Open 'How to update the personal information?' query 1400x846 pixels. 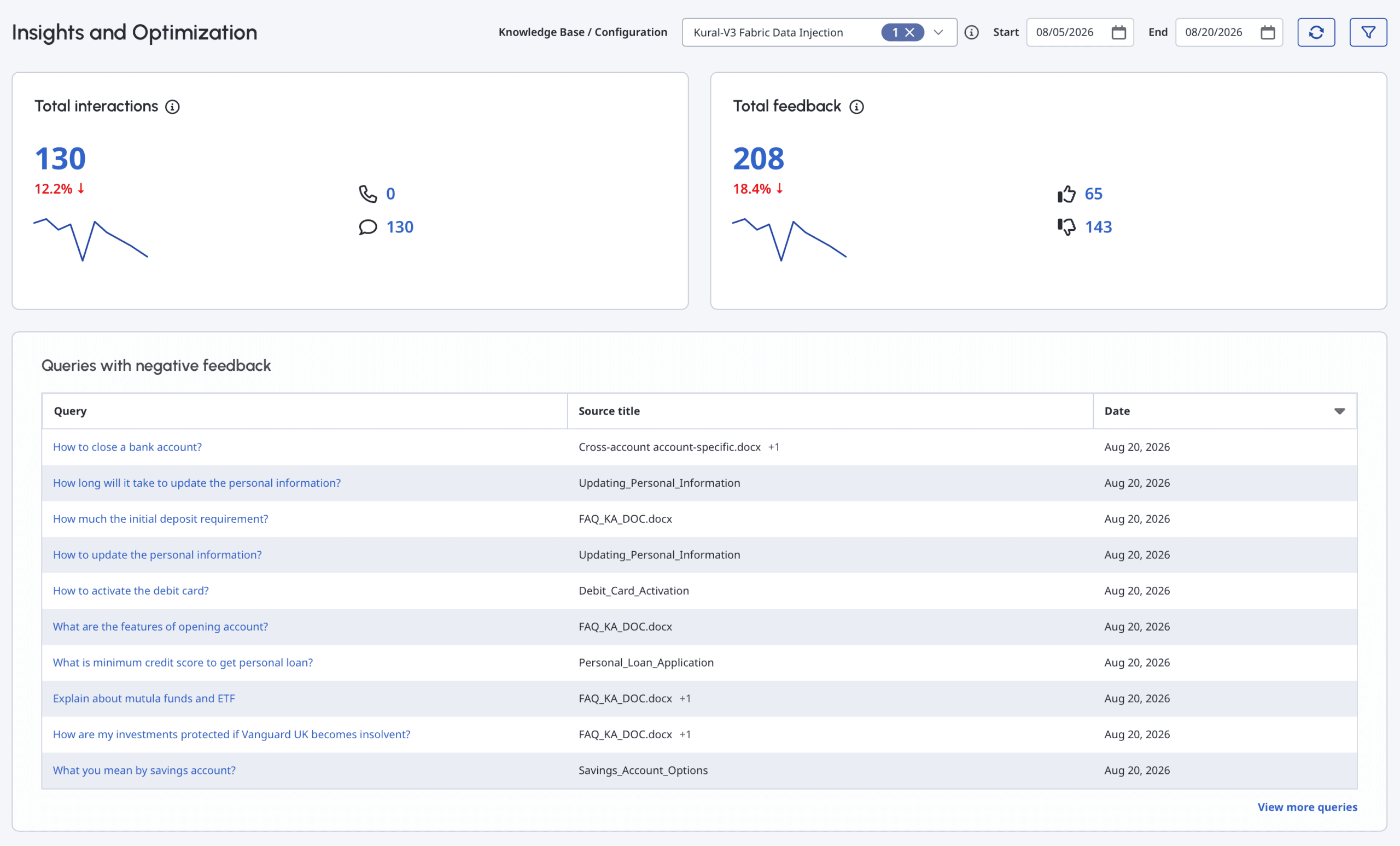click(157, 555)
